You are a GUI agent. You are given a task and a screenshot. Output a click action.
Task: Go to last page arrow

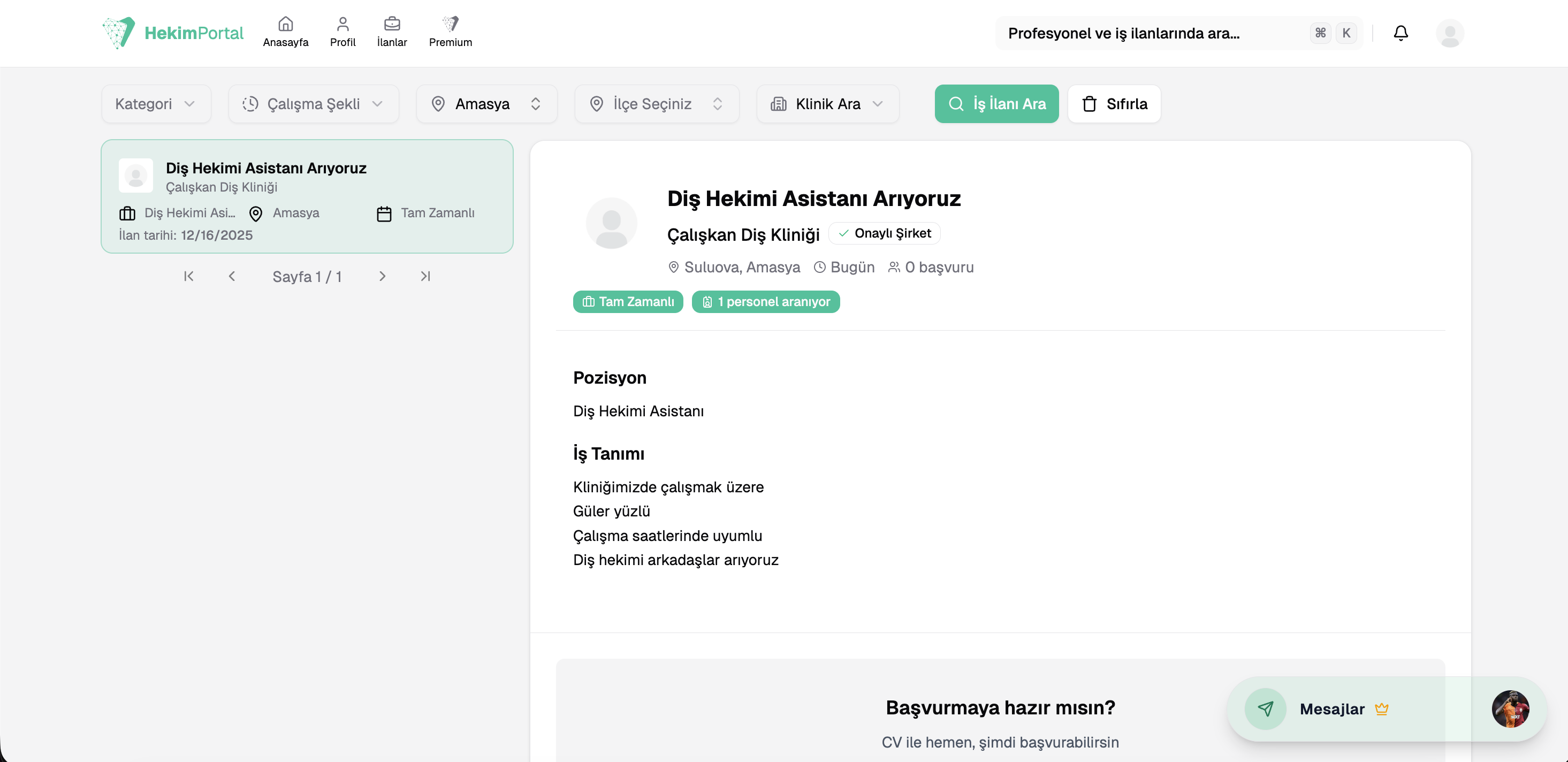[x=425, y=276]
